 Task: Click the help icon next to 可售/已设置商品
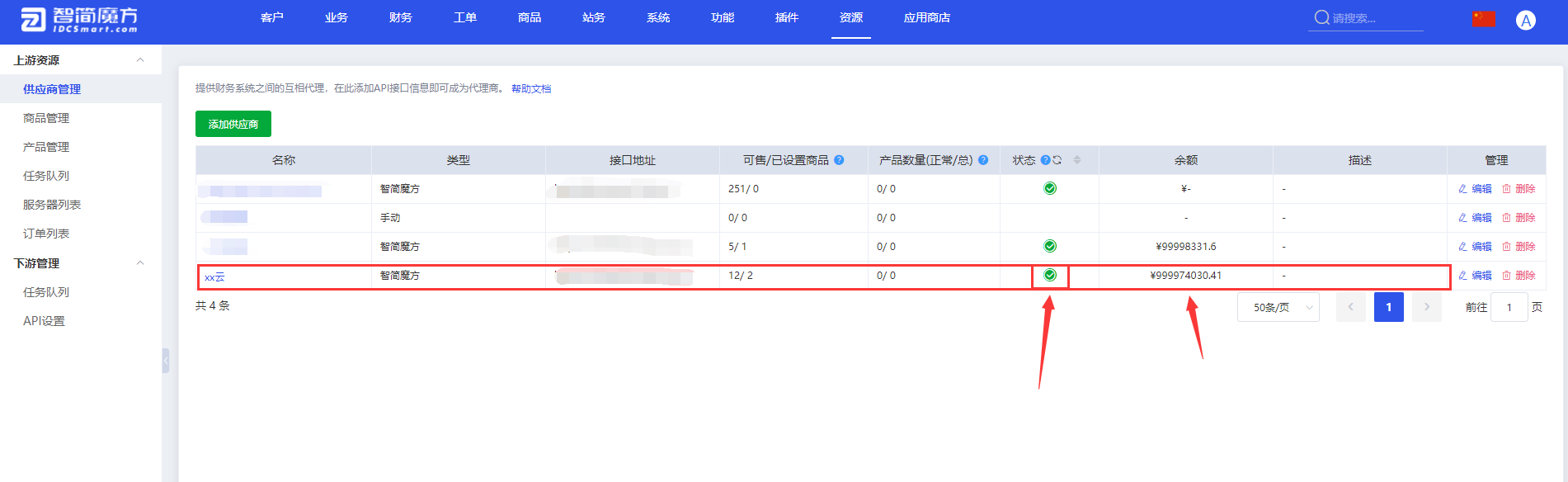point(839,160)
